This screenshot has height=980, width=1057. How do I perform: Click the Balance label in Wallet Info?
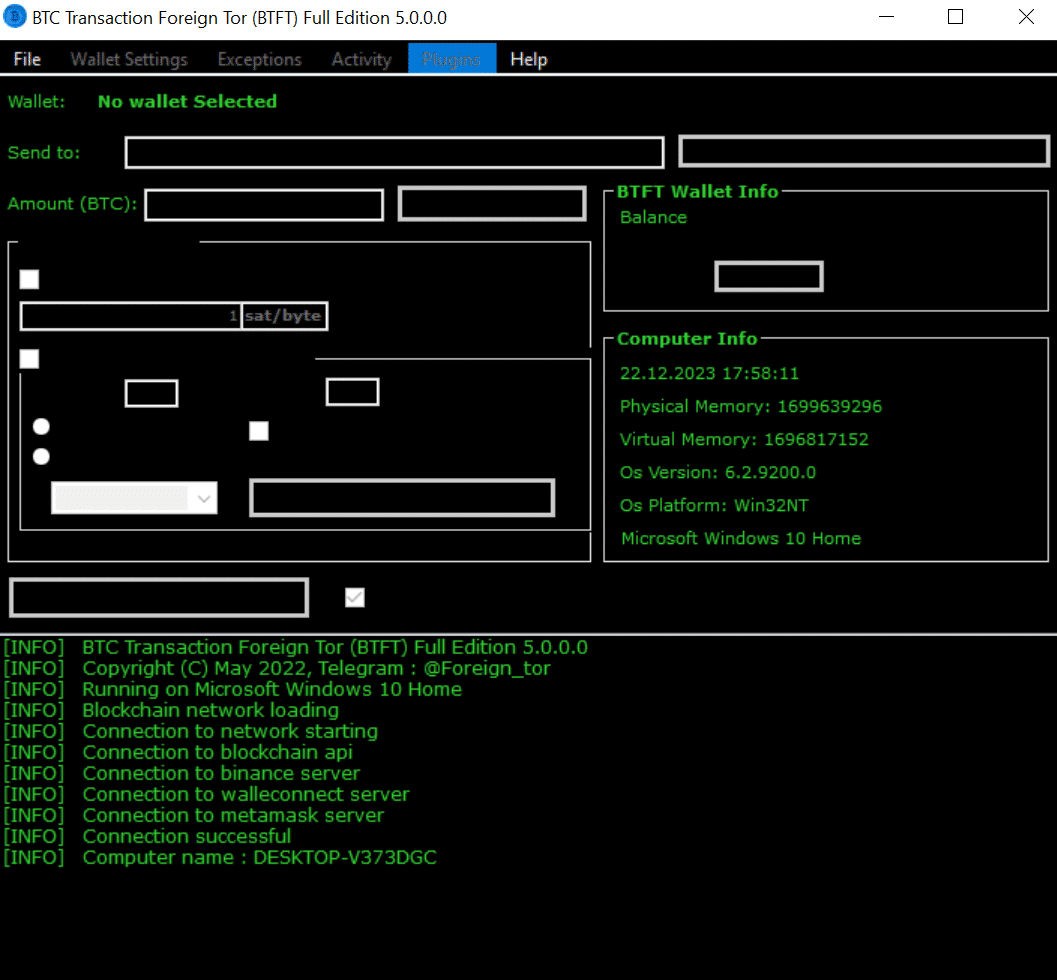point(653,218)
